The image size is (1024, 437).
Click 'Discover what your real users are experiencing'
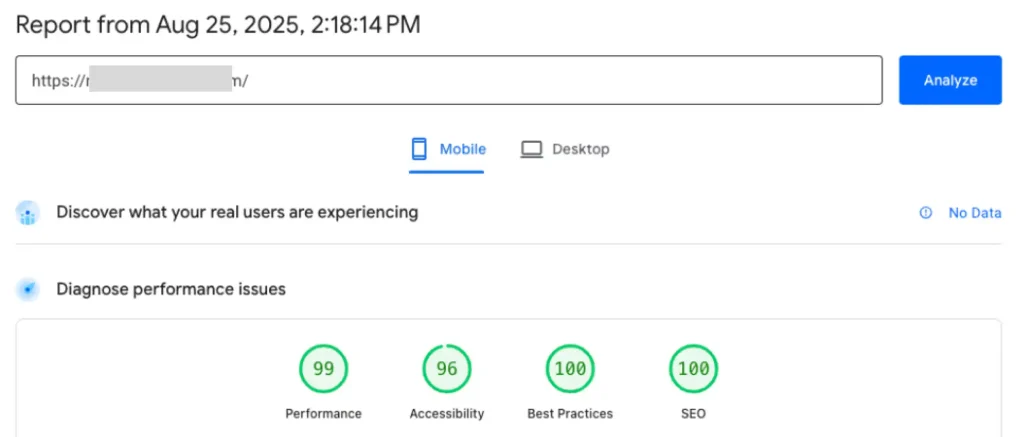(x=237, y=212)
